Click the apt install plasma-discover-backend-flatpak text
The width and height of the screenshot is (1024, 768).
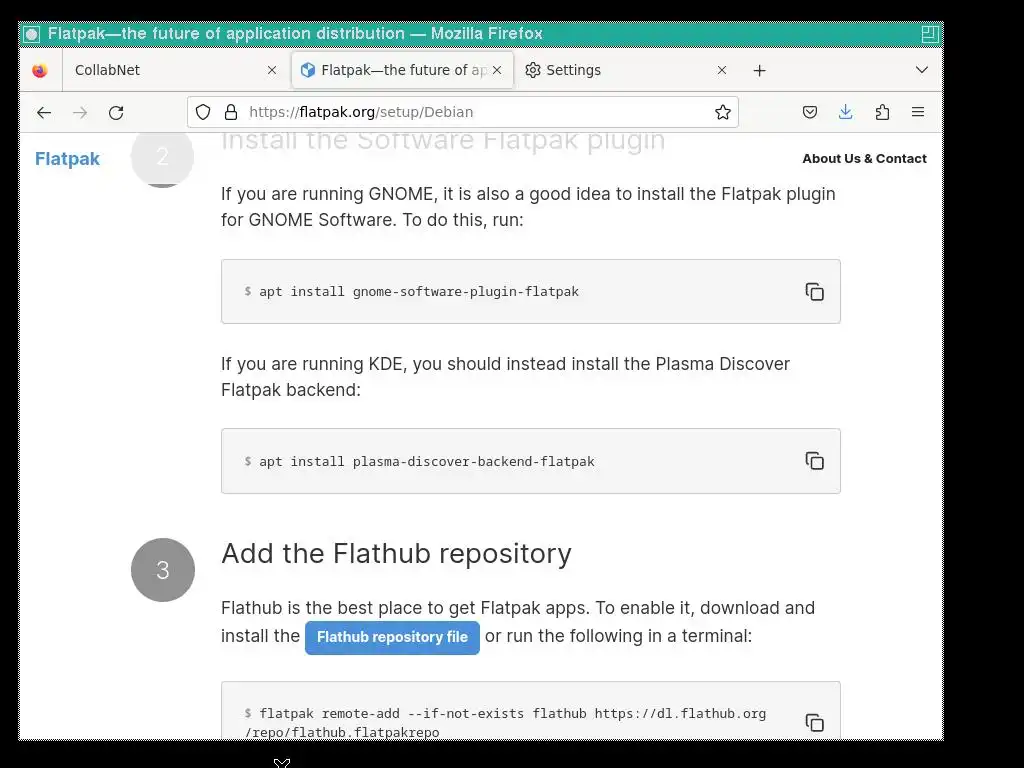(x=426, y=461)
